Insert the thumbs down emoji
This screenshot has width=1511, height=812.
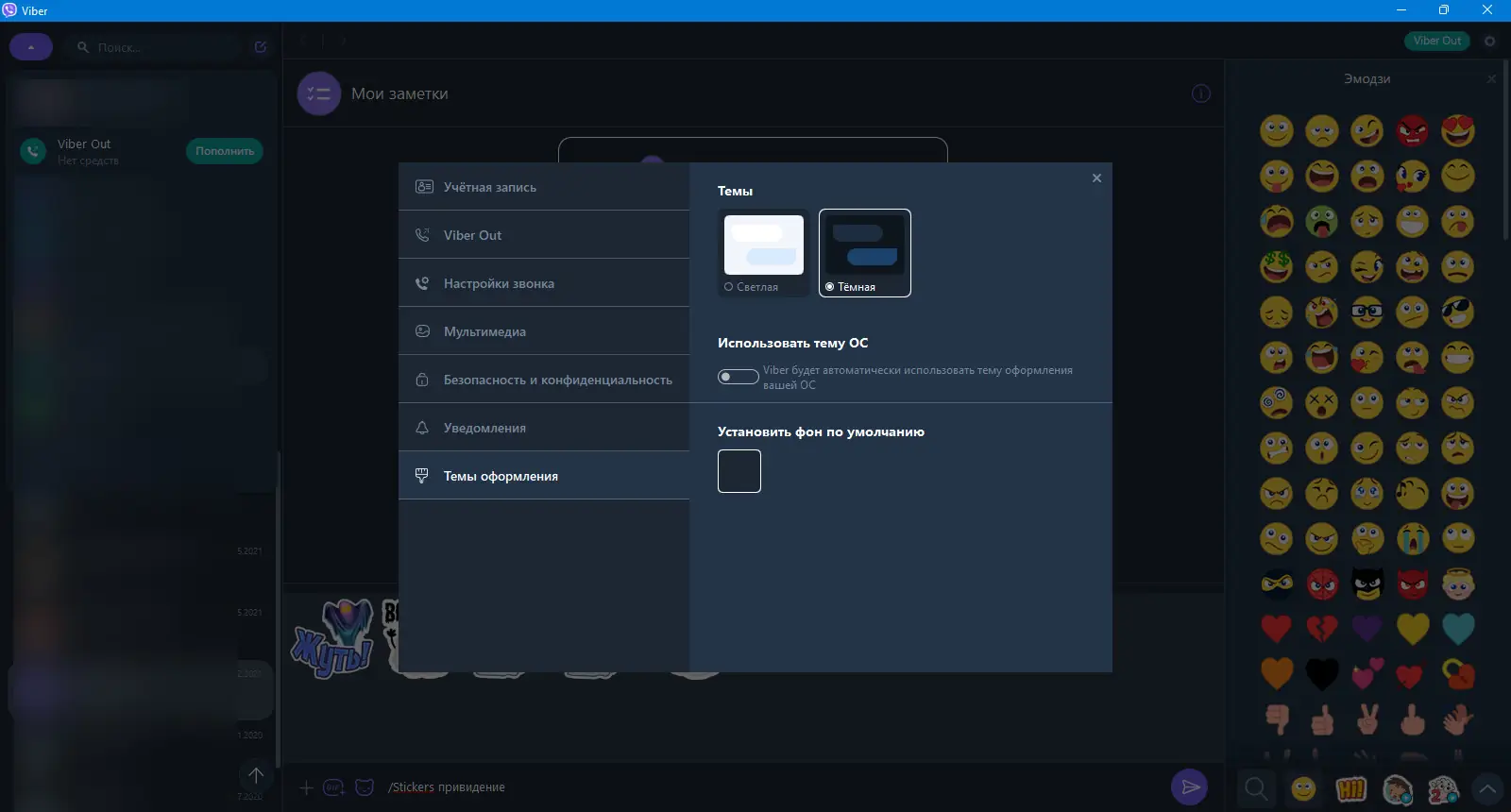pyautogui.click(x=1277, y=719)
